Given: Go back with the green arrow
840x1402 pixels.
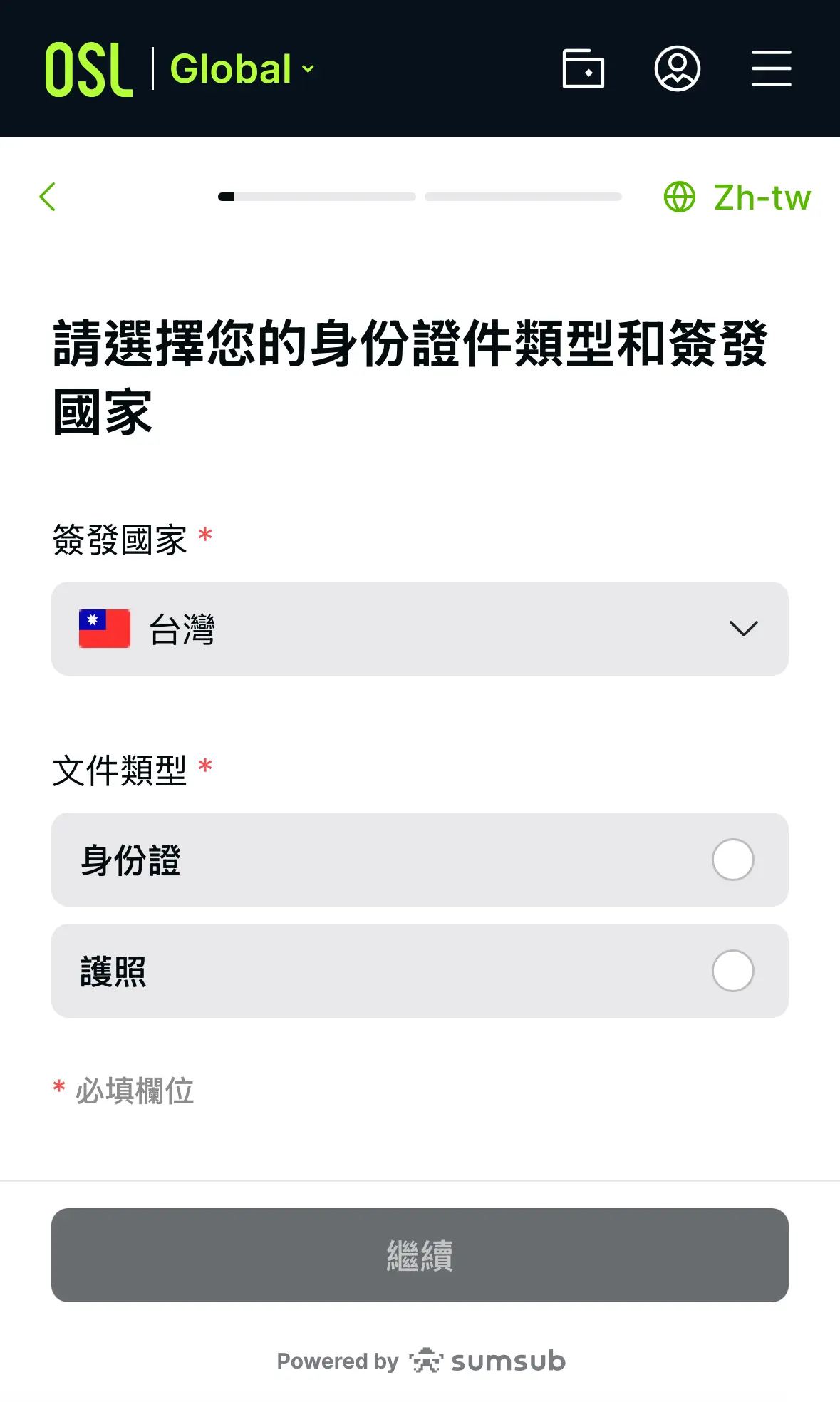Looking at the screenshot, I should point(48,197).
